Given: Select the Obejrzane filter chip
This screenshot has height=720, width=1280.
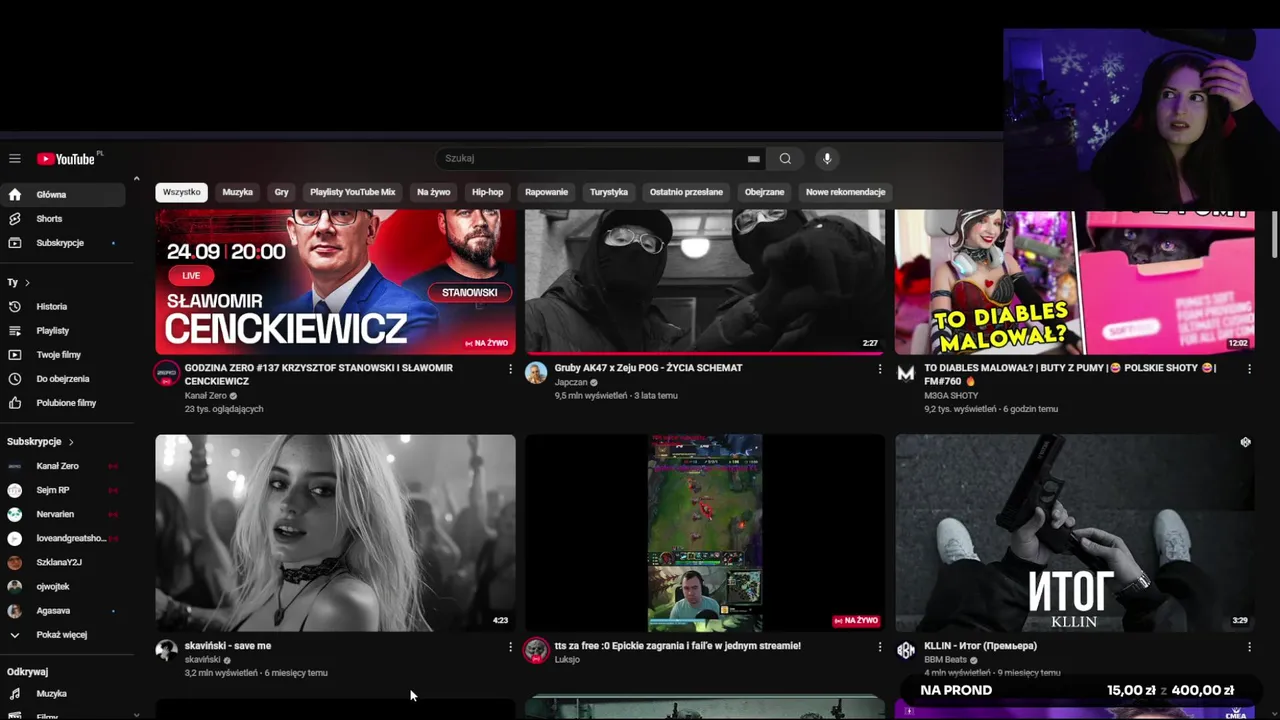Looking at the screenshot, I should pyautogui.click(x=765, y=192).
